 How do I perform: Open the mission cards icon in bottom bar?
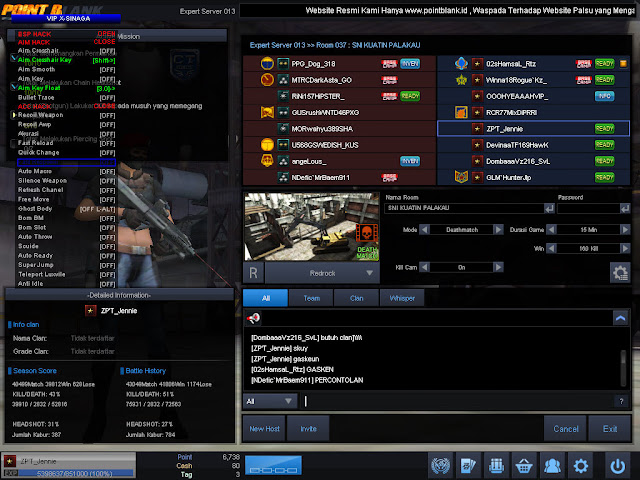click(x=468, y=465)
